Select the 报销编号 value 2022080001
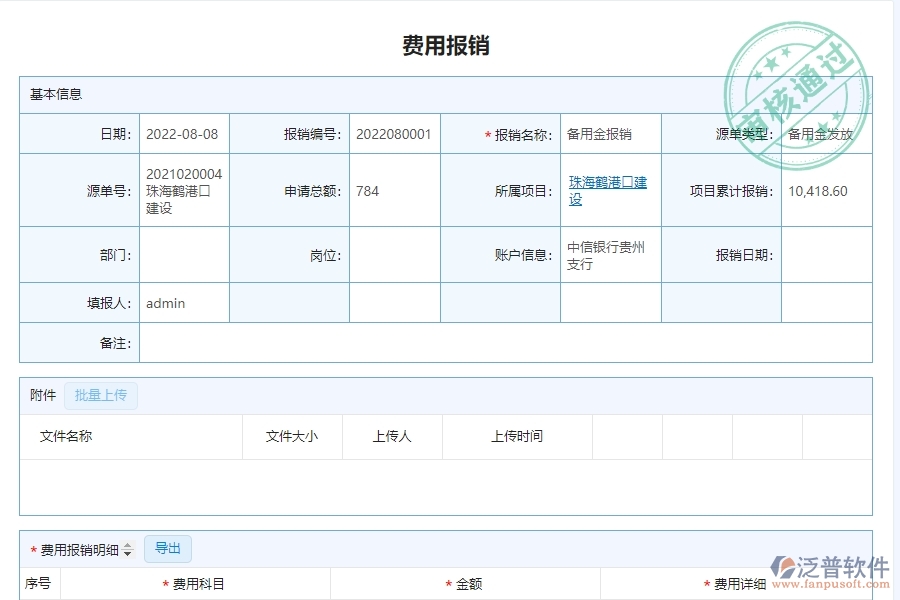 point(394,133)
